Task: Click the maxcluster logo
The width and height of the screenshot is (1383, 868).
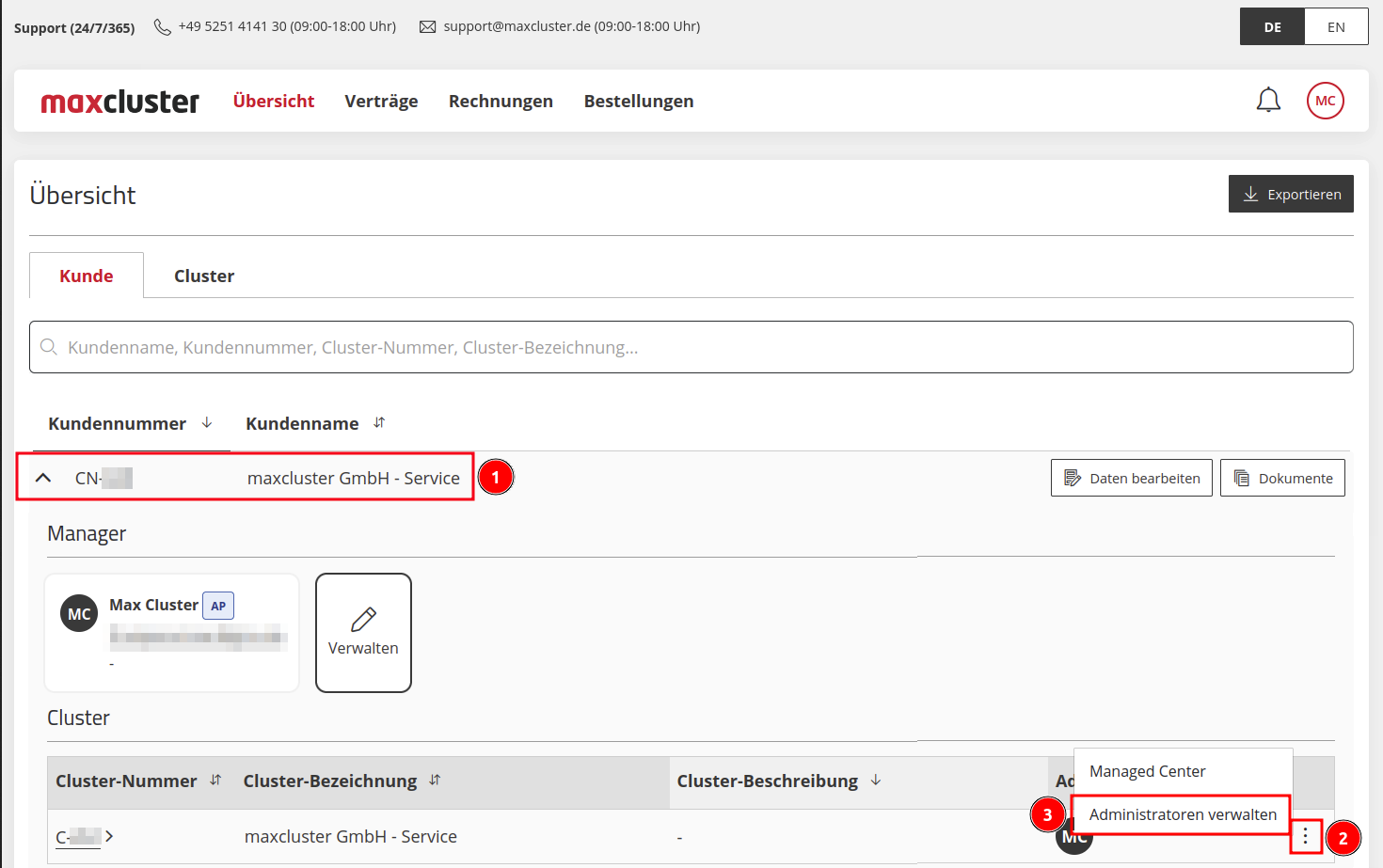Action: tap(120, 101)
